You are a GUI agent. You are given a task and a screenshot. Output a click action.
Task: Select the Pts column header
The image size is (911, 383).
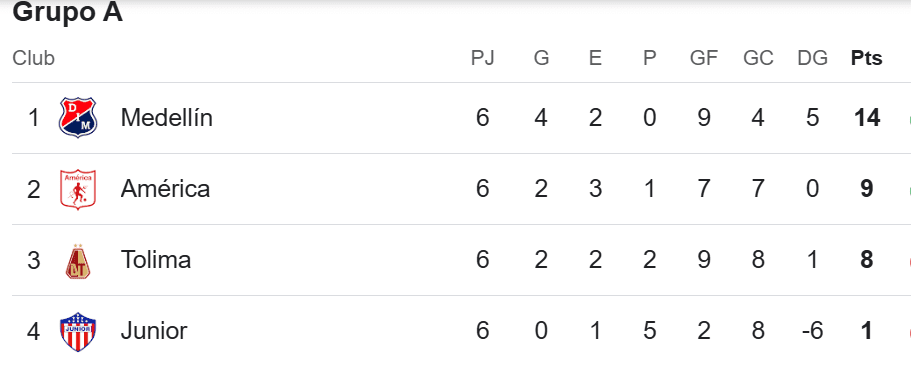(866, 58)
